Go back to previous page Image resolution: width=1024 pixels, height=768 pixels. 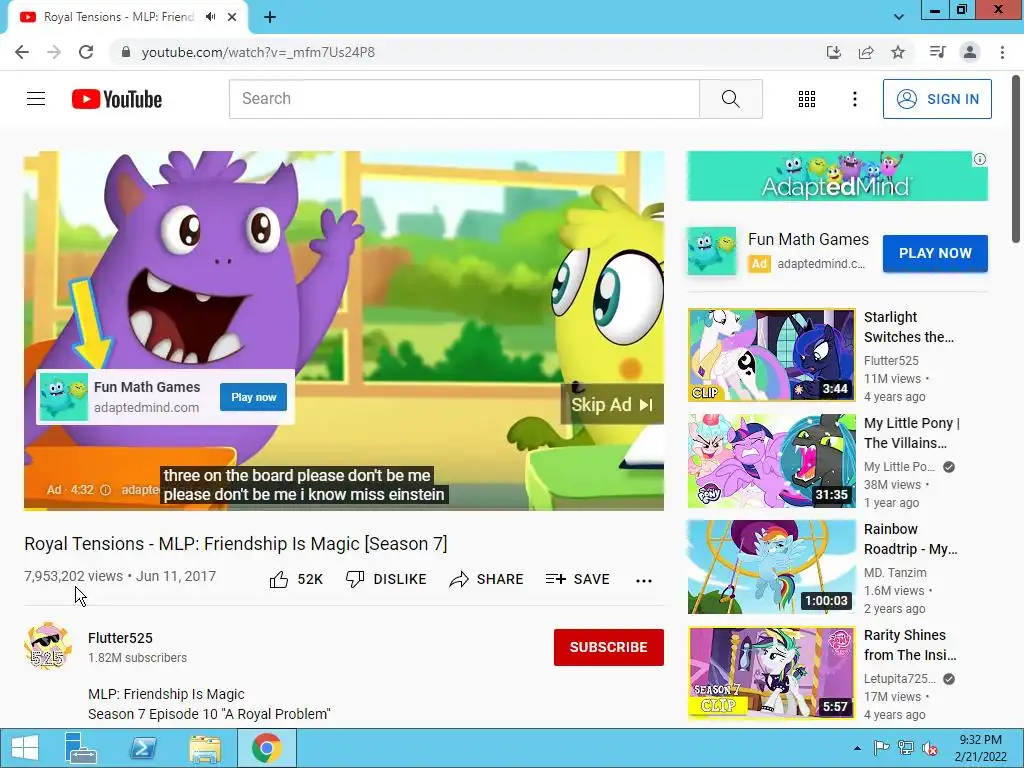pos(22,52)
